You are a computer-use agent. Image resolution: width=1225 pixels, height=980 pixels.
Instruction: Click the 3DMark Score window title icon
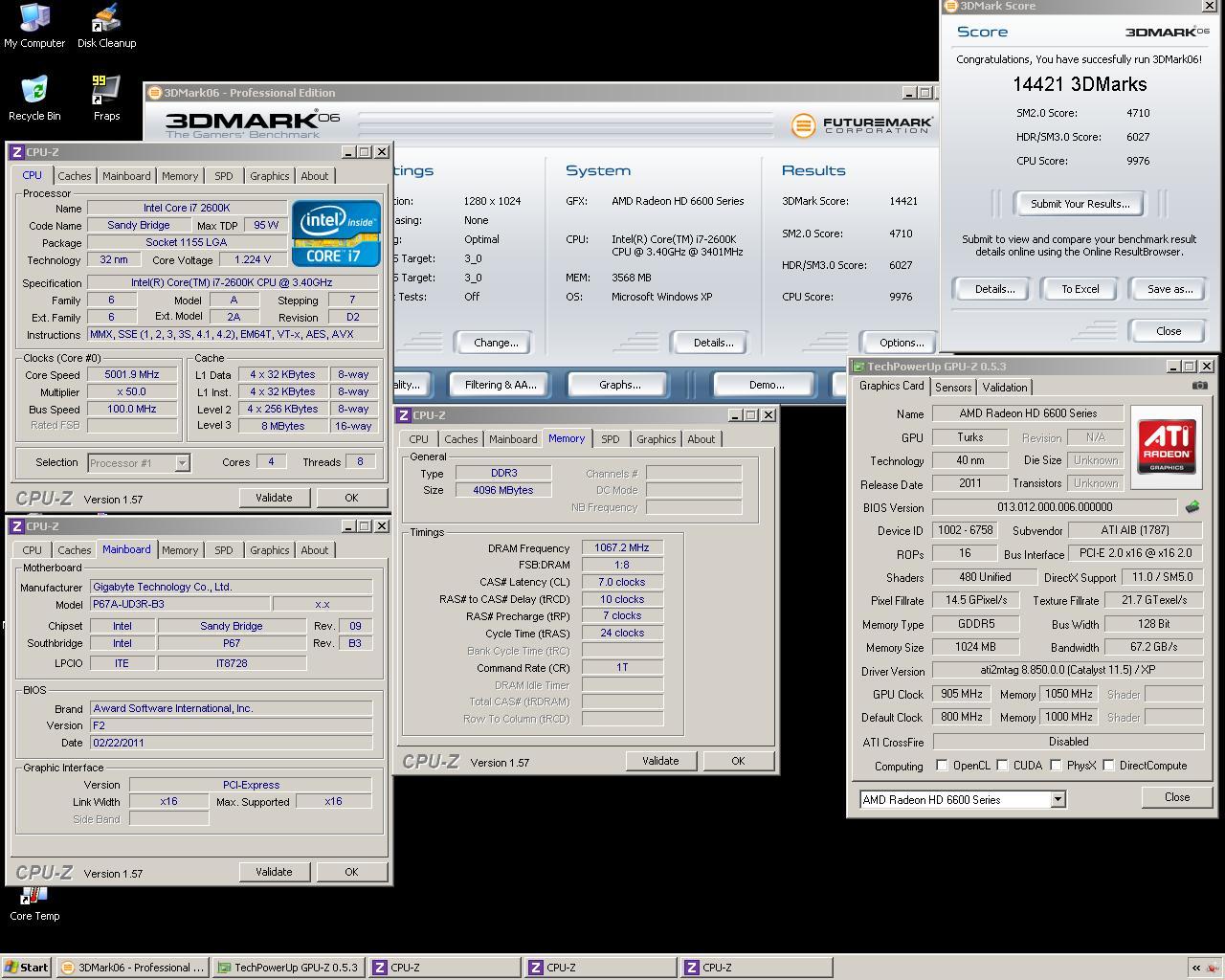(950, 6)
